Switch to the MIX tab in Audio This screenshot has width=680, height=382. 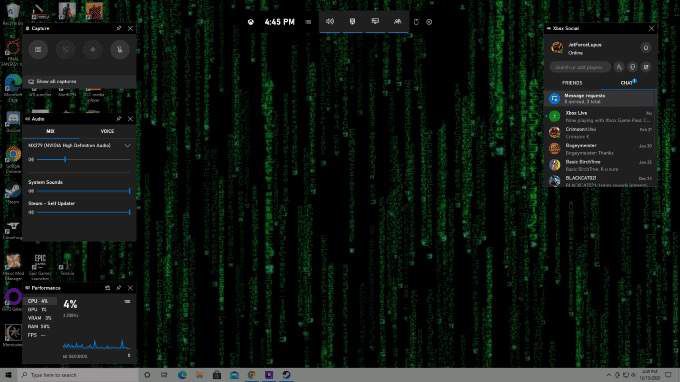click(51, 131)
